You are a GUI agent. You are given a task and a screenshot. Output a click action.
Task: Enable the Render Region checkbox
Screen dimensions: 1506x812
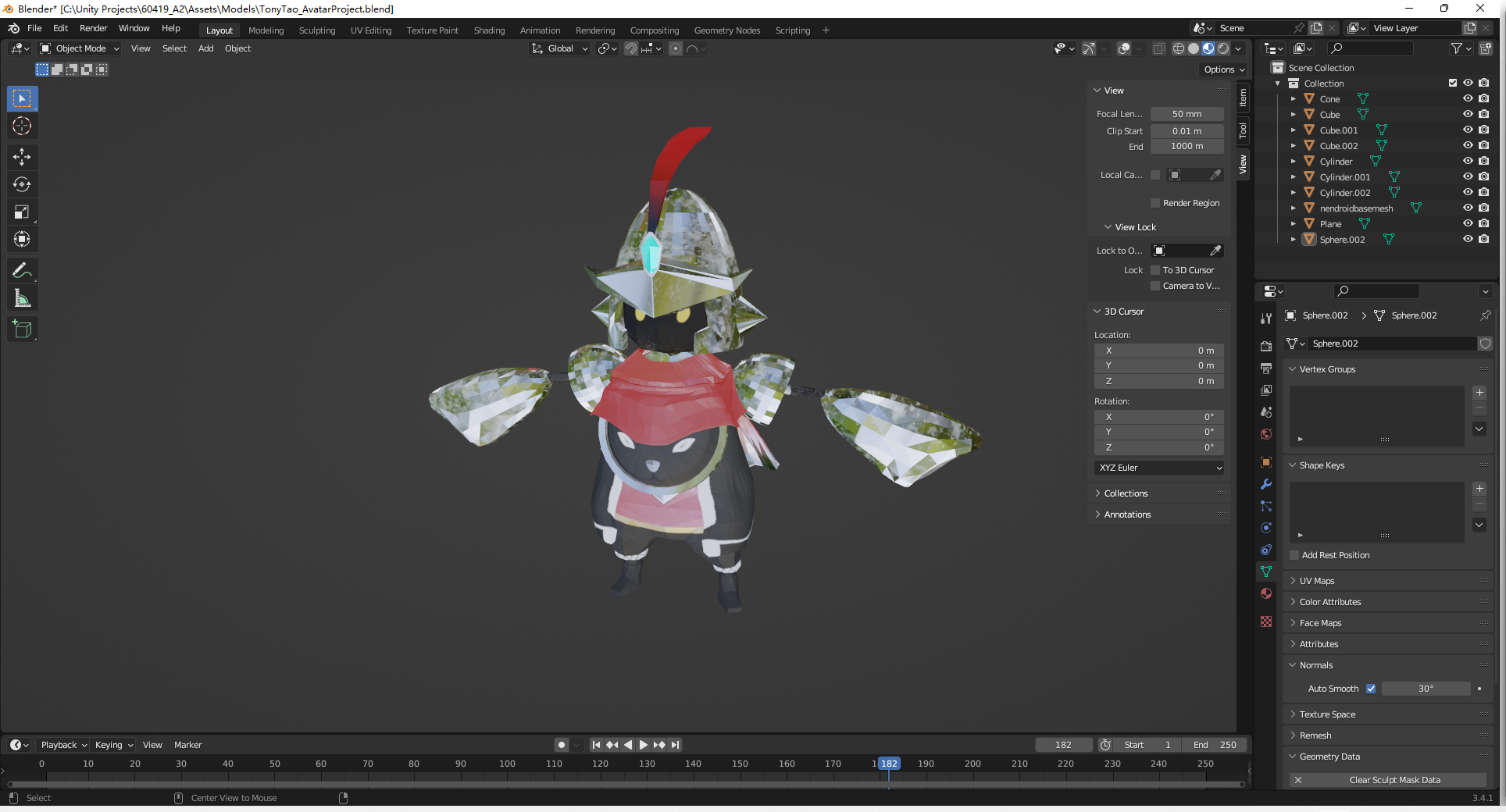click(1155, 203)
